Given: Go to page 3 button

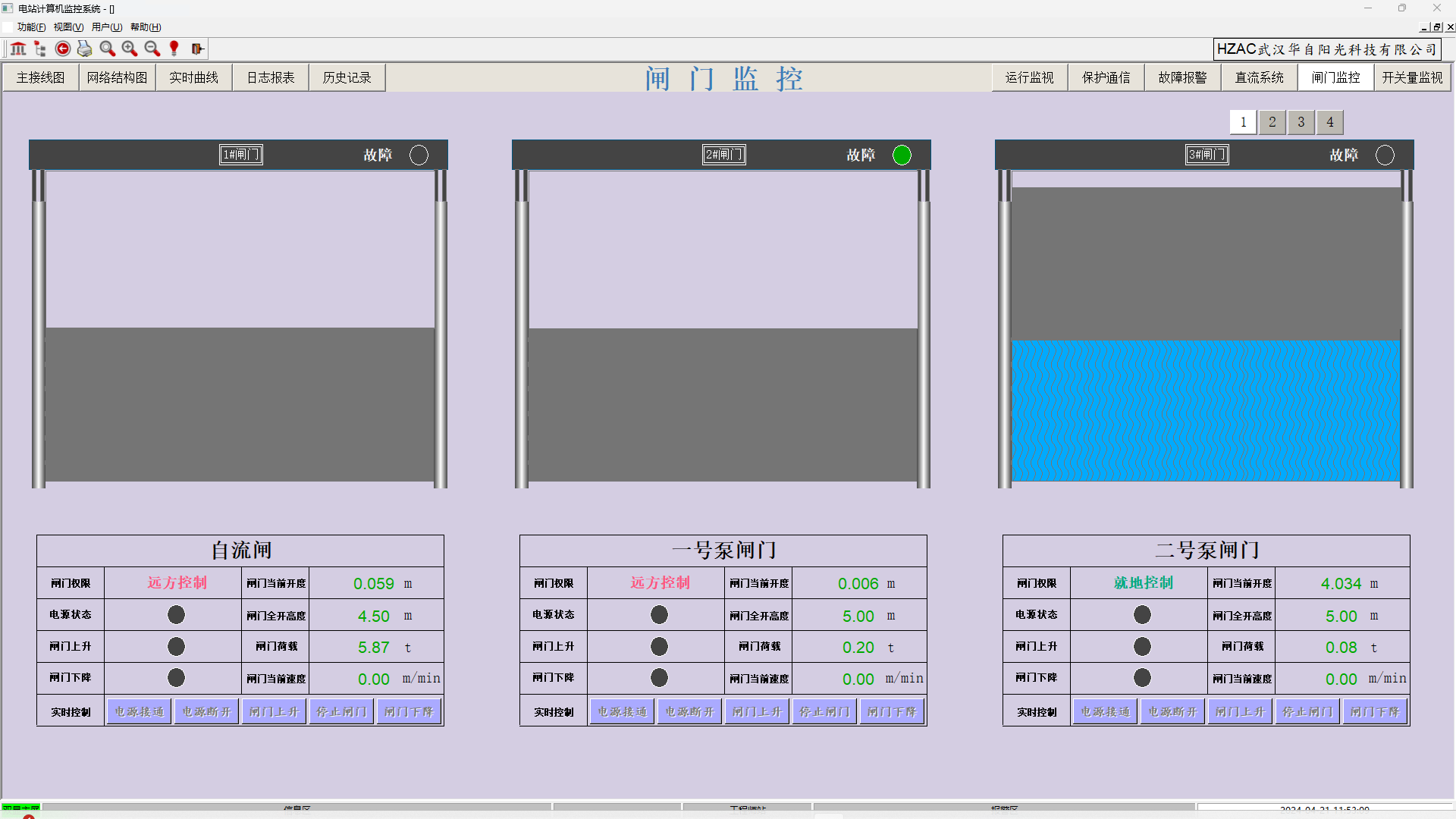Looking at the screenshot, I should 1301,122.
